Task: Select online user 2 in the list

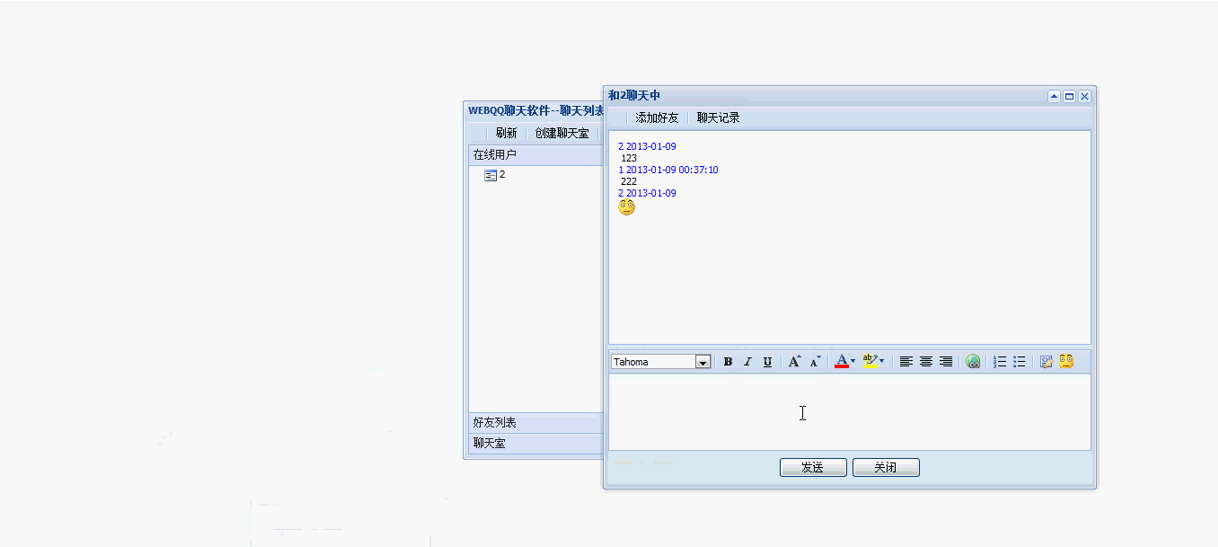Action: (x=495, y=175)
